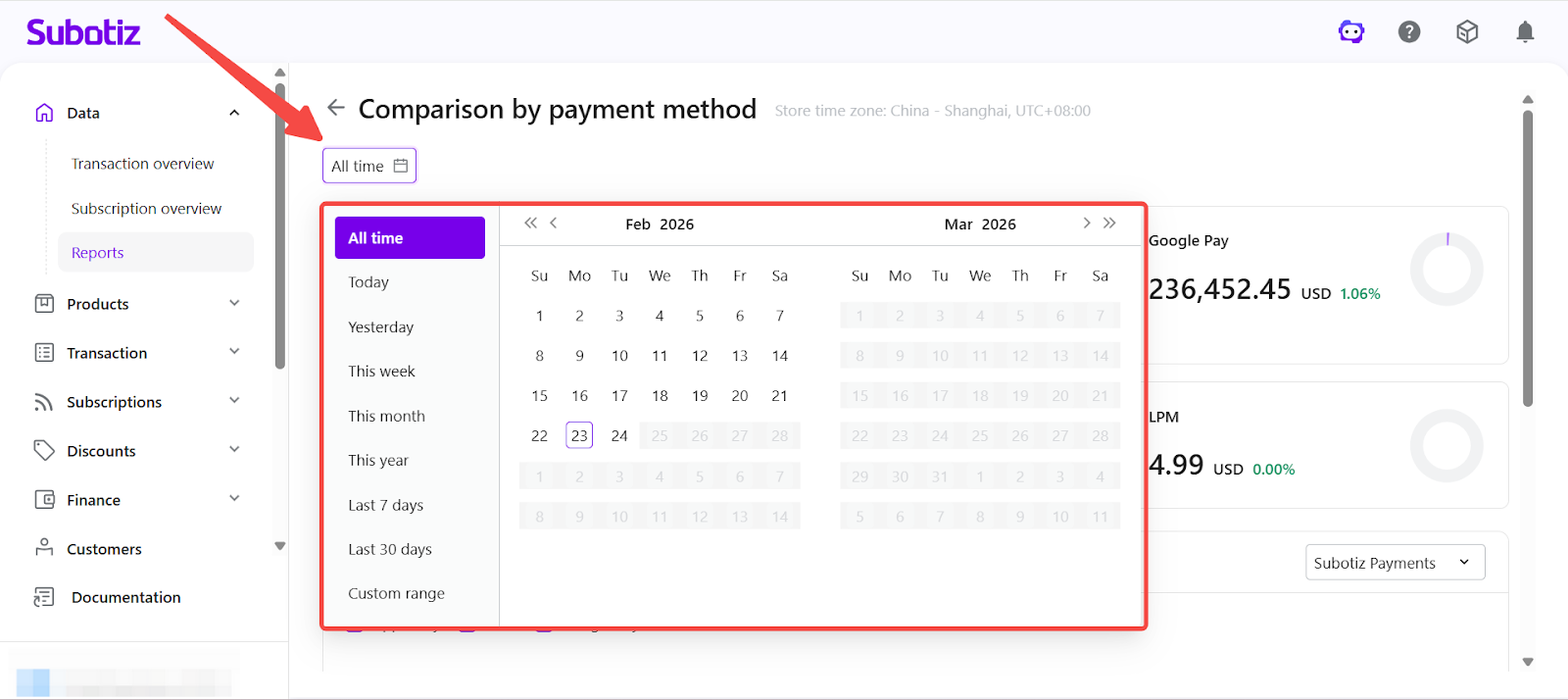Click the Documentation sidebar link
Screen dimensions: 1568x700
125,597
